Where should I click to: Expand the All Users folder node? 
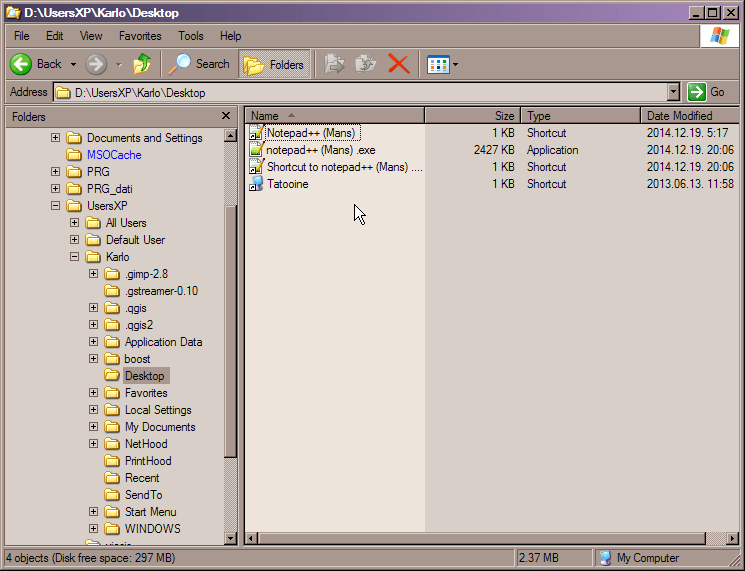[x=75, y=223]
